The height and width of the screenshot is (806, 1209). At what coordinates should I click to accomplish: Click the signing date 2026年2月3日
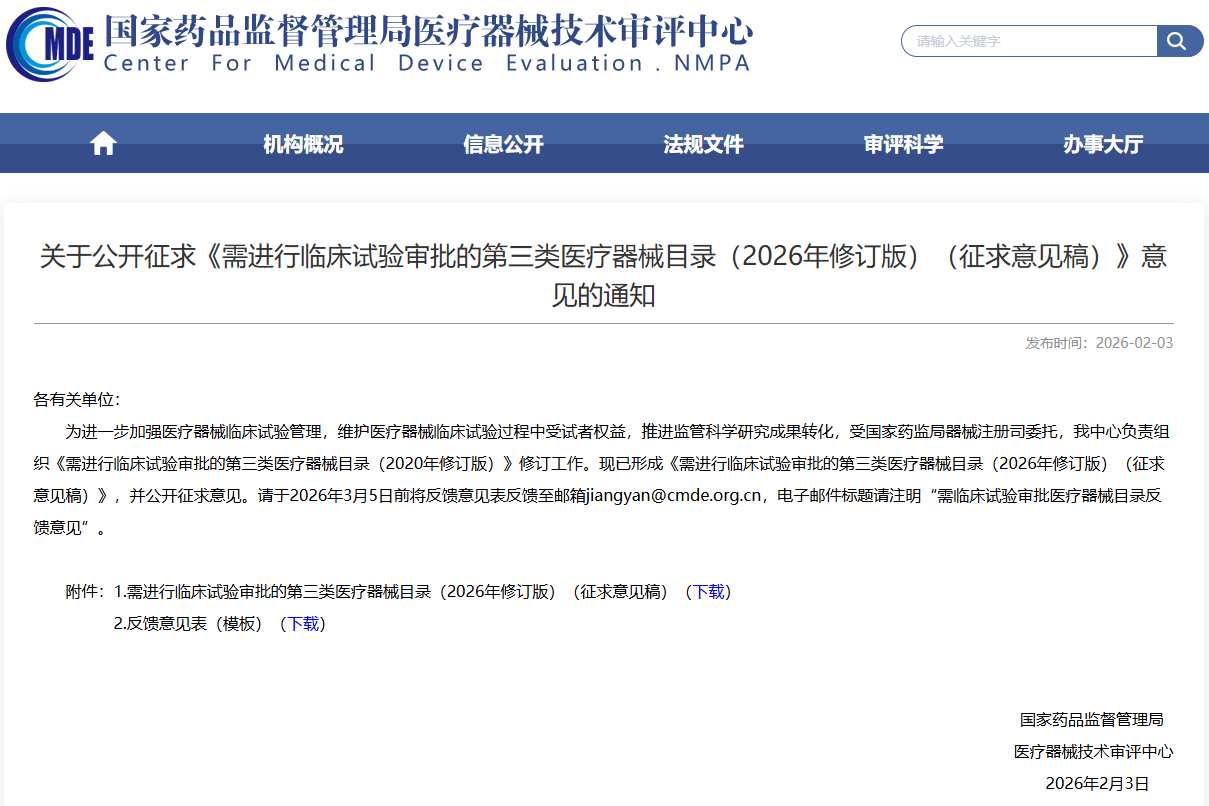click(x=1097, y=783)
